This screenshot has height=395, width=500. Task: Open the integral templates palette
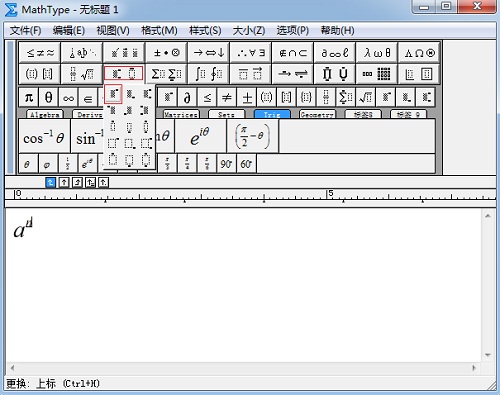208,74
